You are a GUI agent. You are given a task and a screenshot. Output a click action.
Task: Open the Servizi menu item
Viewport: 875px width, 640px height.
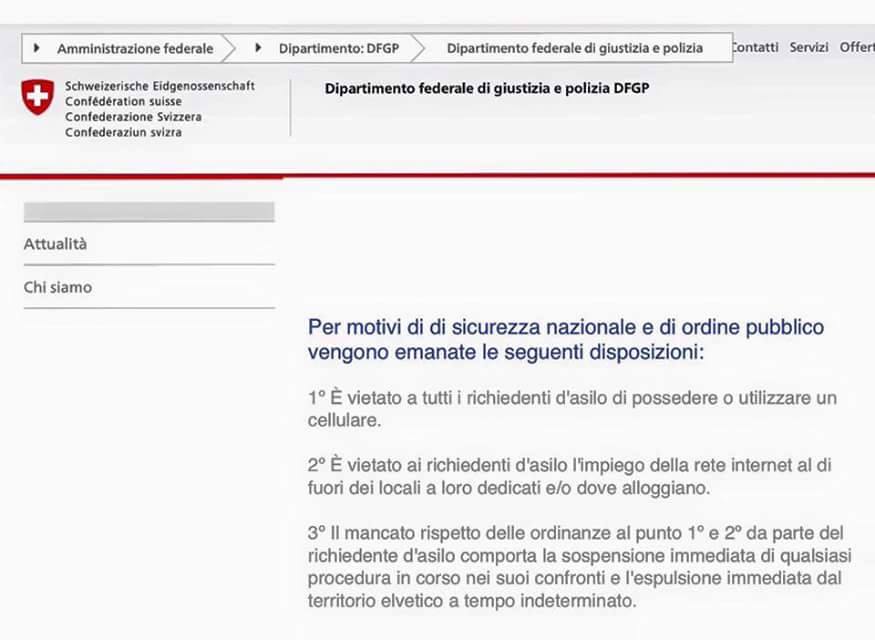(x=809, y=47)
